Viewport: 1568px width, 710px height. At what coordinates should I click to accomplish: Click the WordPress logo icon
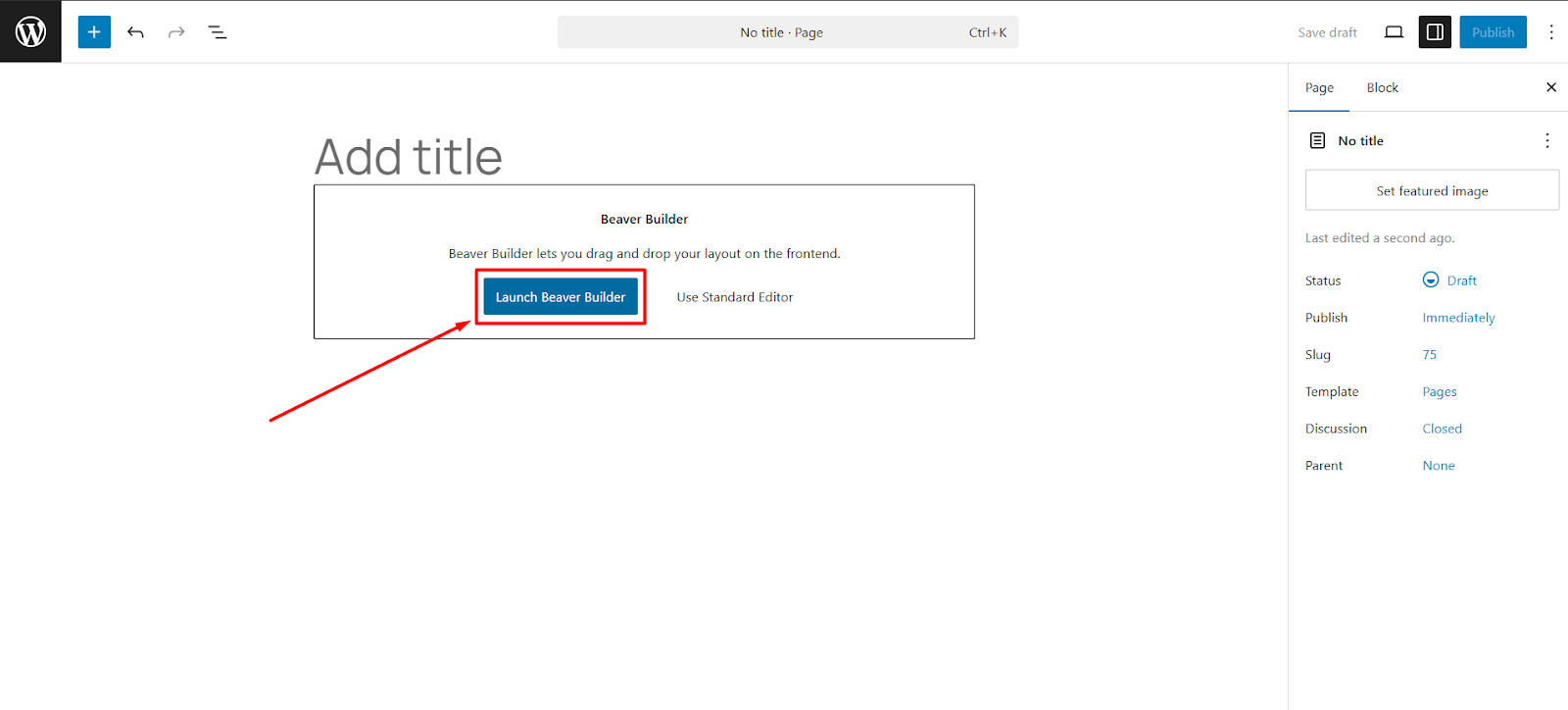pos(30,31)
